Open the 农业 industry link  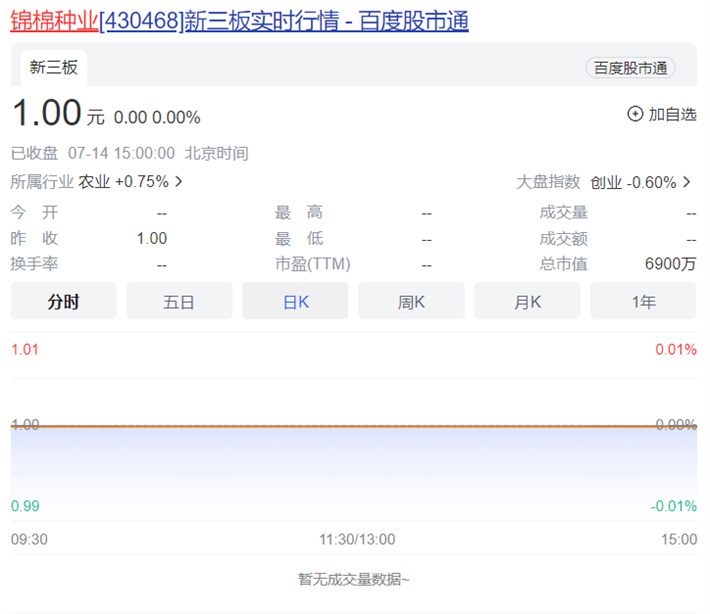[x=95, y=182]
